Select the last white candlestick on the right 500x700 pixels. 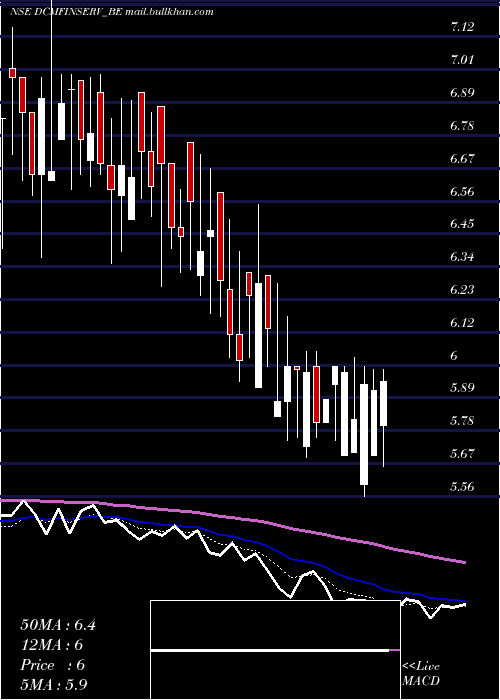tap(383, 404)
